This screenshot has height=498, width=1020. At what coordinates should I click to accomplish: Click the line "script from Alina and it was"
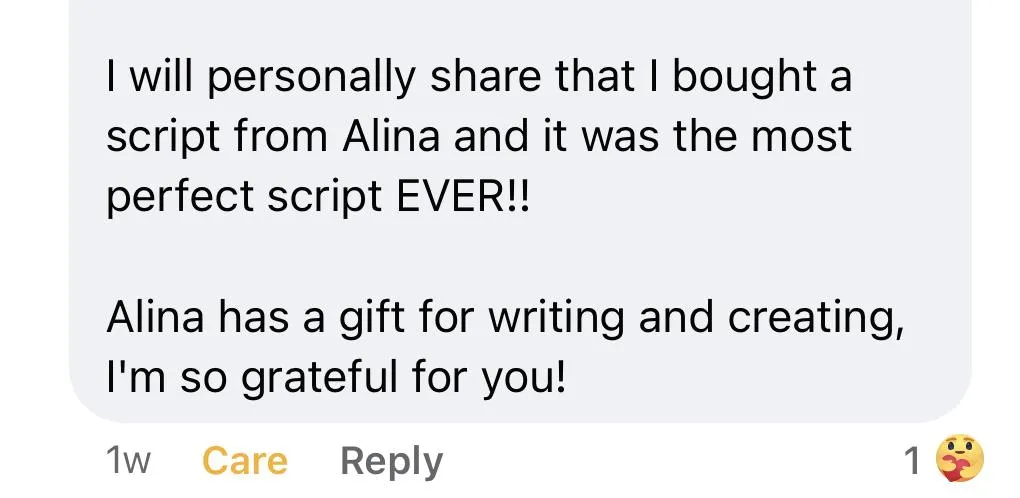pos(478,137)
